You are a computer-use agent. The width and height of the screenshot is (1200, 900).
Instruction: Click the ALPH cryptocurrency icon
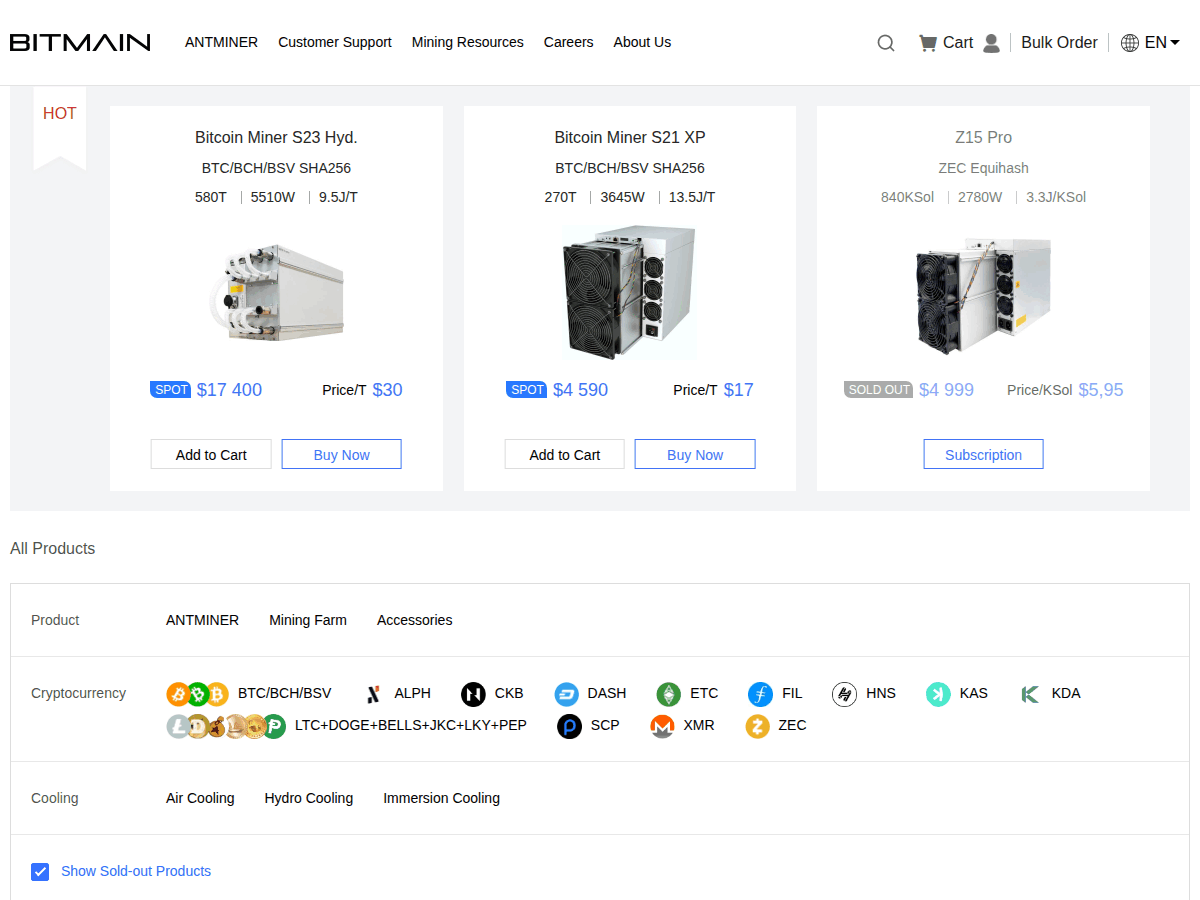372,693
